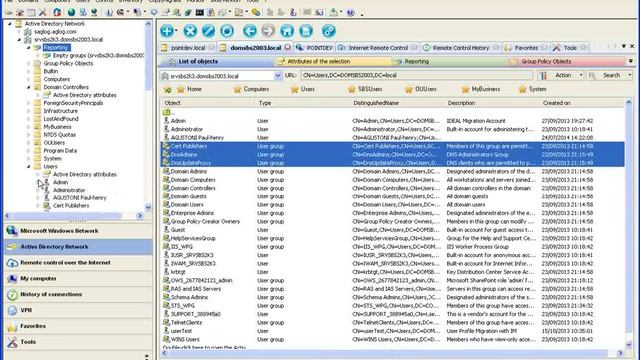This screenshot has width=640, height=360.
Task: Close the domsbs2003.local tab via its red icon
Action: (x=288, y=47)
